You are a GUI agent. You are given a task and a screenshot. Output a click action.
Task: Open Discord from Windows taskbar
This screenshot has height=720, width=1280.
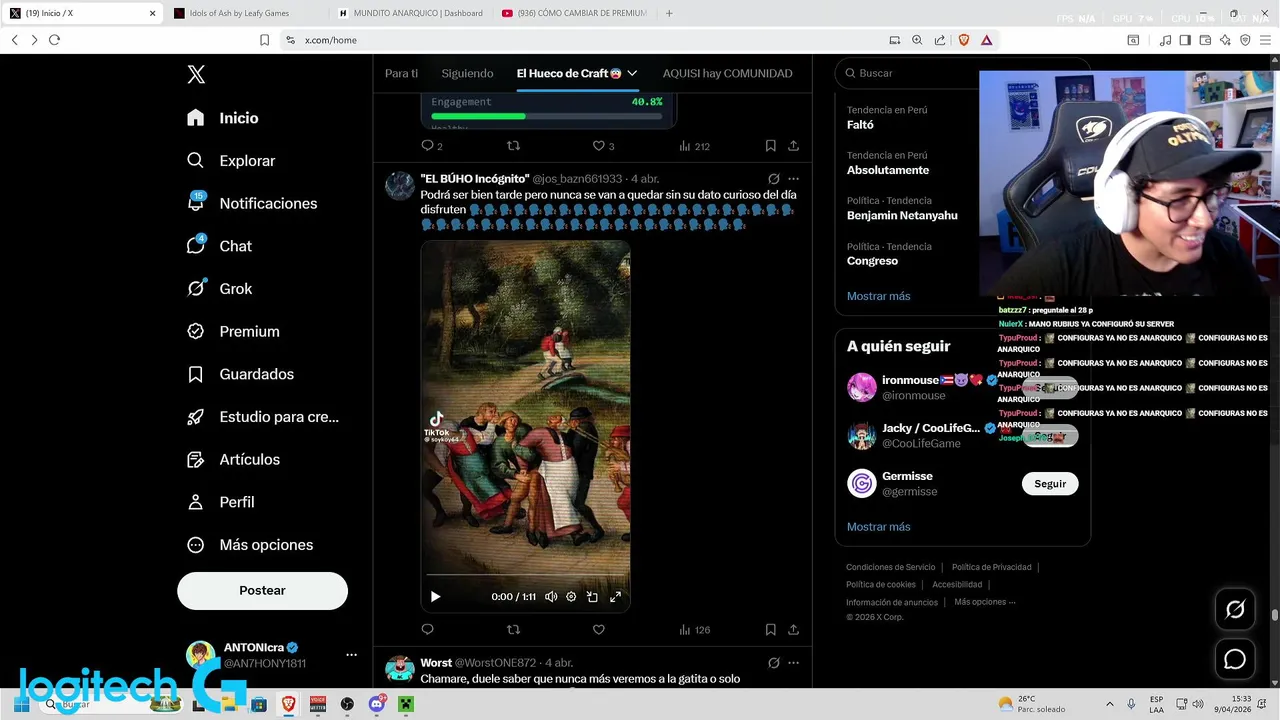[376, 704]
